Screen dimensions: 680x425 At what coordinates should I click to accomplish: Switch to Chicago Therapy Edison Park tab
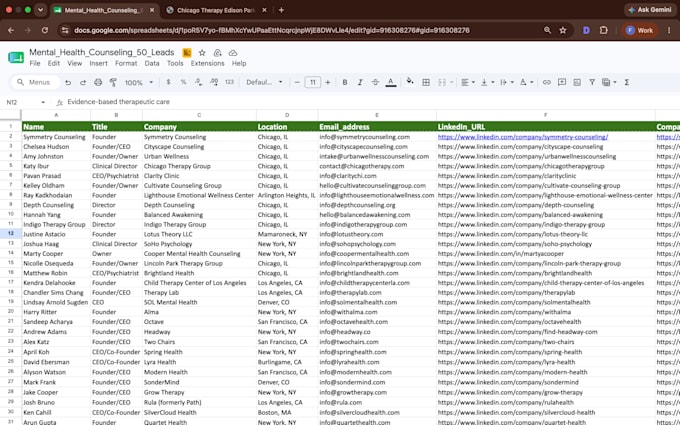[216, 10]
